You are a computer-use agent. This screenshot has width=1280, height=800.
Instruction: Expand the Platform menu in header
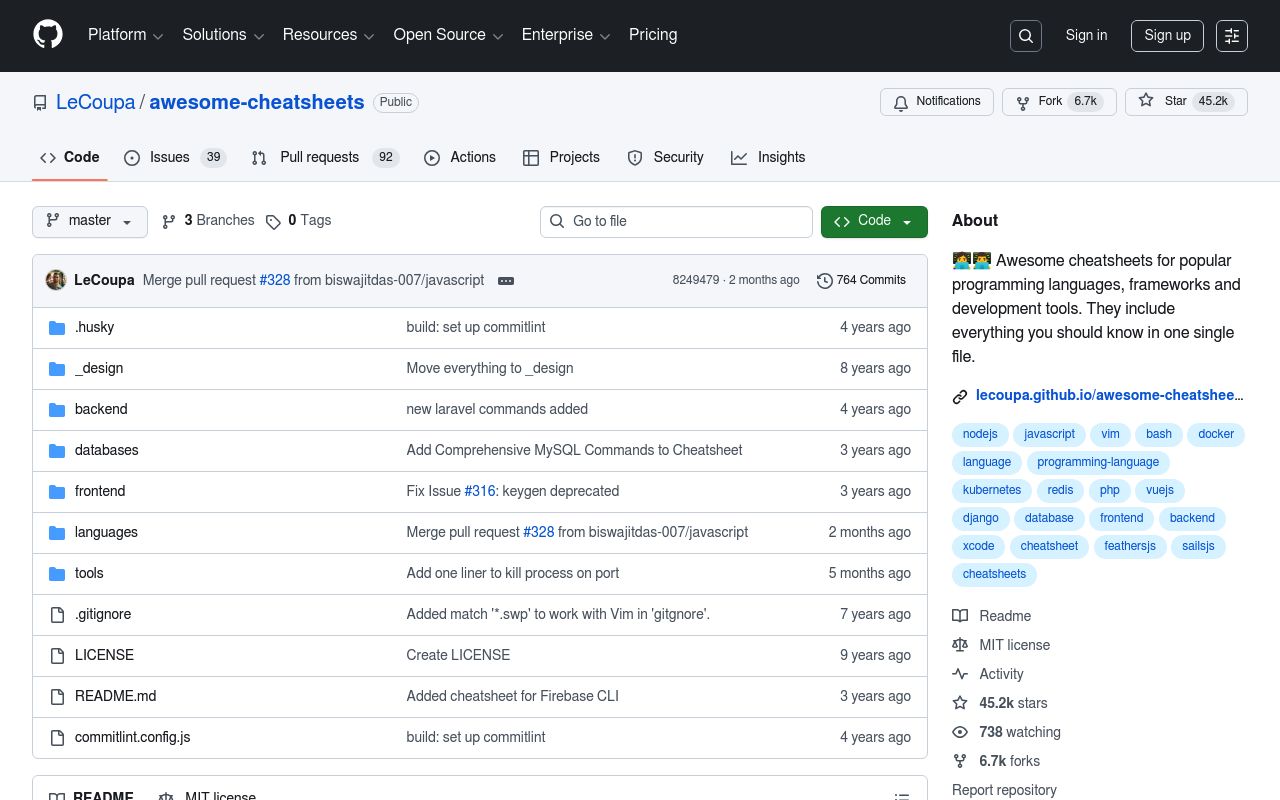pyautogui.click(x=125, y=35)
